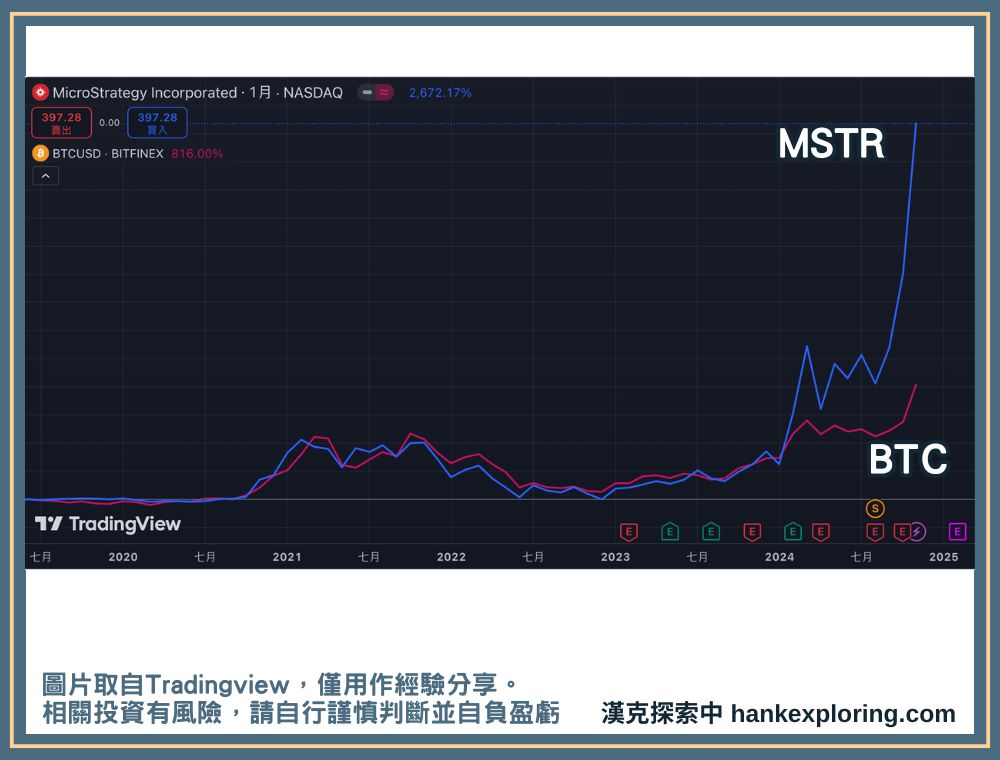Click the 2020 label on time axis

tap(123, 557)
